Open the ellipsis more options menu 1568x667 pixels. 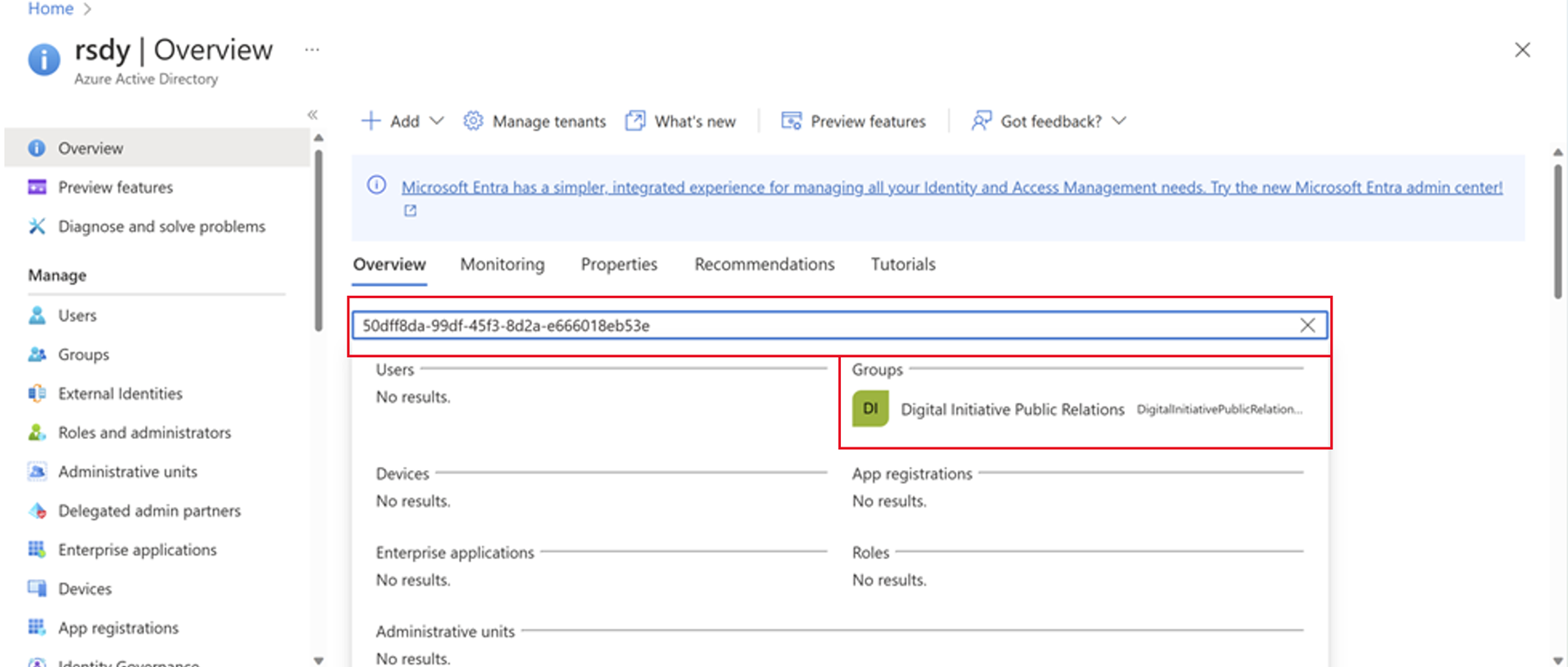(x=312, y=49)
